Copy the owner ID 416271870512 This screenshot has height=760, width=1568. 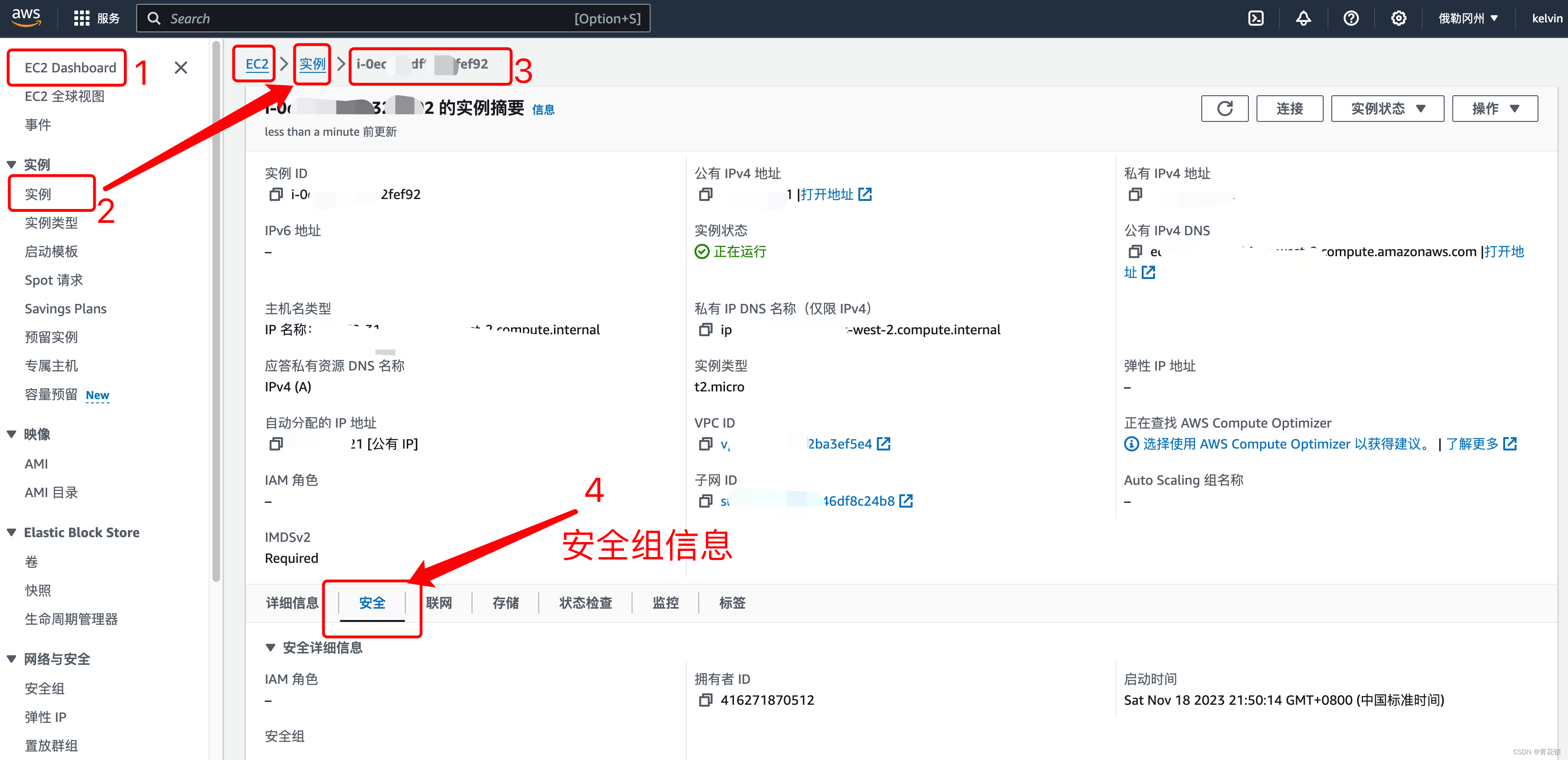click(705, 700)
